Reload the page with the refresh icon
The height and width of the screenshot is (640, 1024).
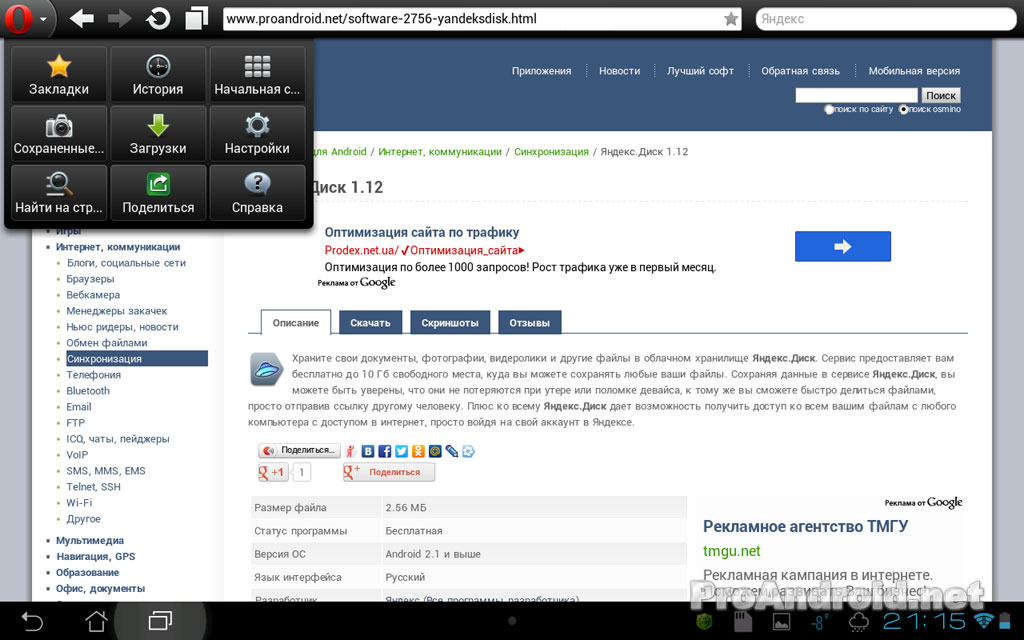(158, 18)
